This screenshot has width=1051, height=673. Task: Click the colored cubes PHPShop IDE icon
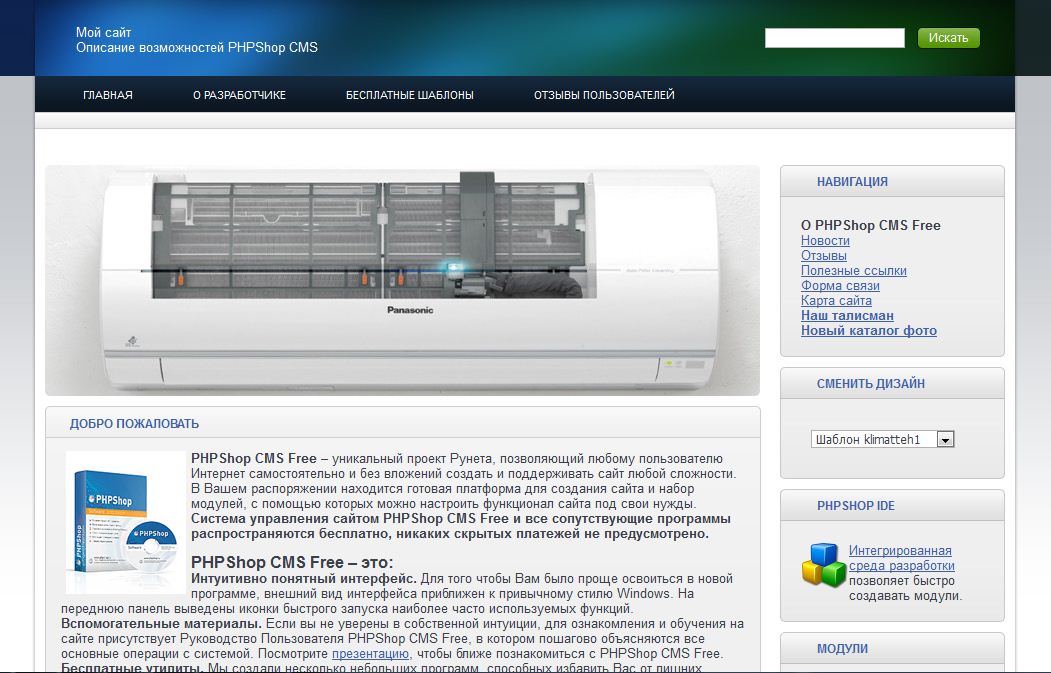click(824, 565)
